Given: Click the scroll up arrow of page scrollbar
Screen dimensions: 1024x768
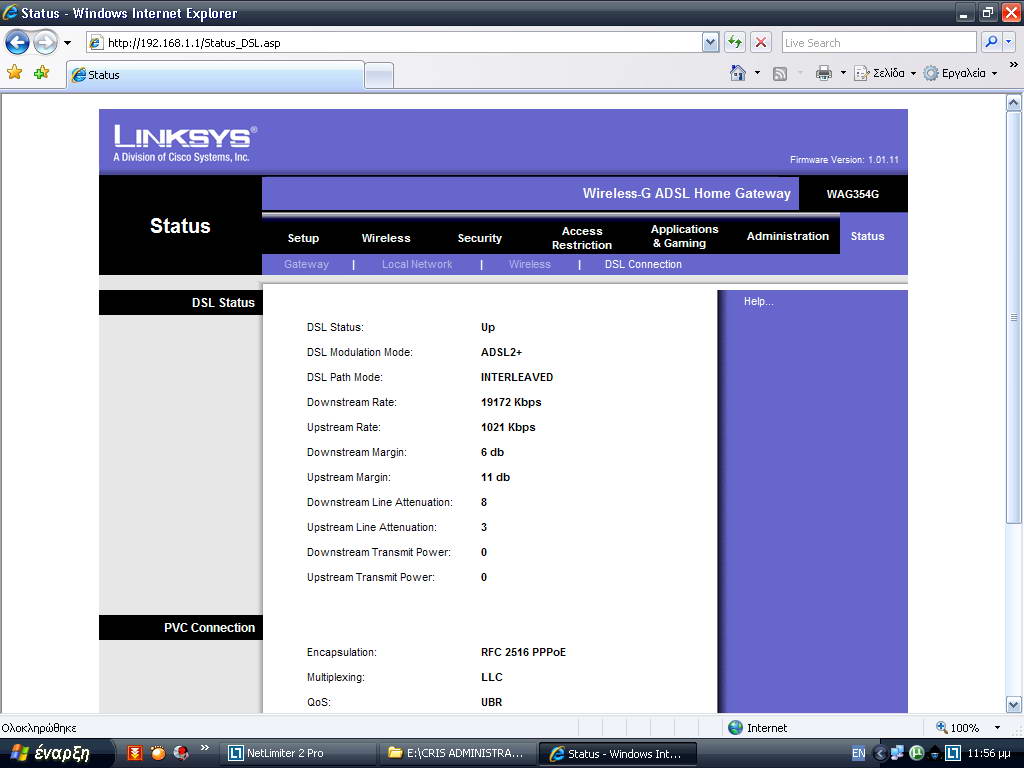Looking at the screenshot, I should [x=1014, y=103].
